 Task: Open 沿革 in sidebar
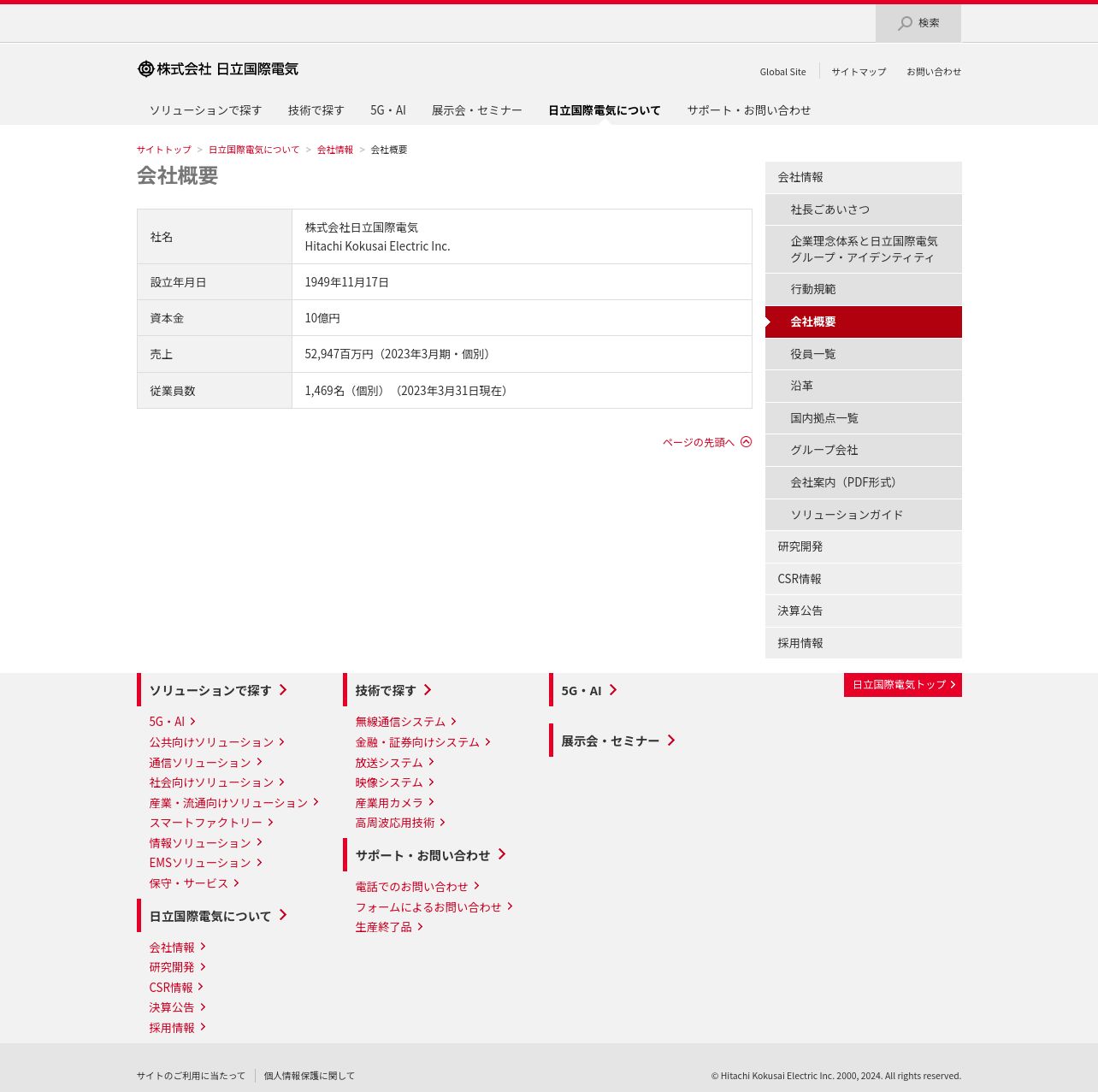tap(864, 386)
